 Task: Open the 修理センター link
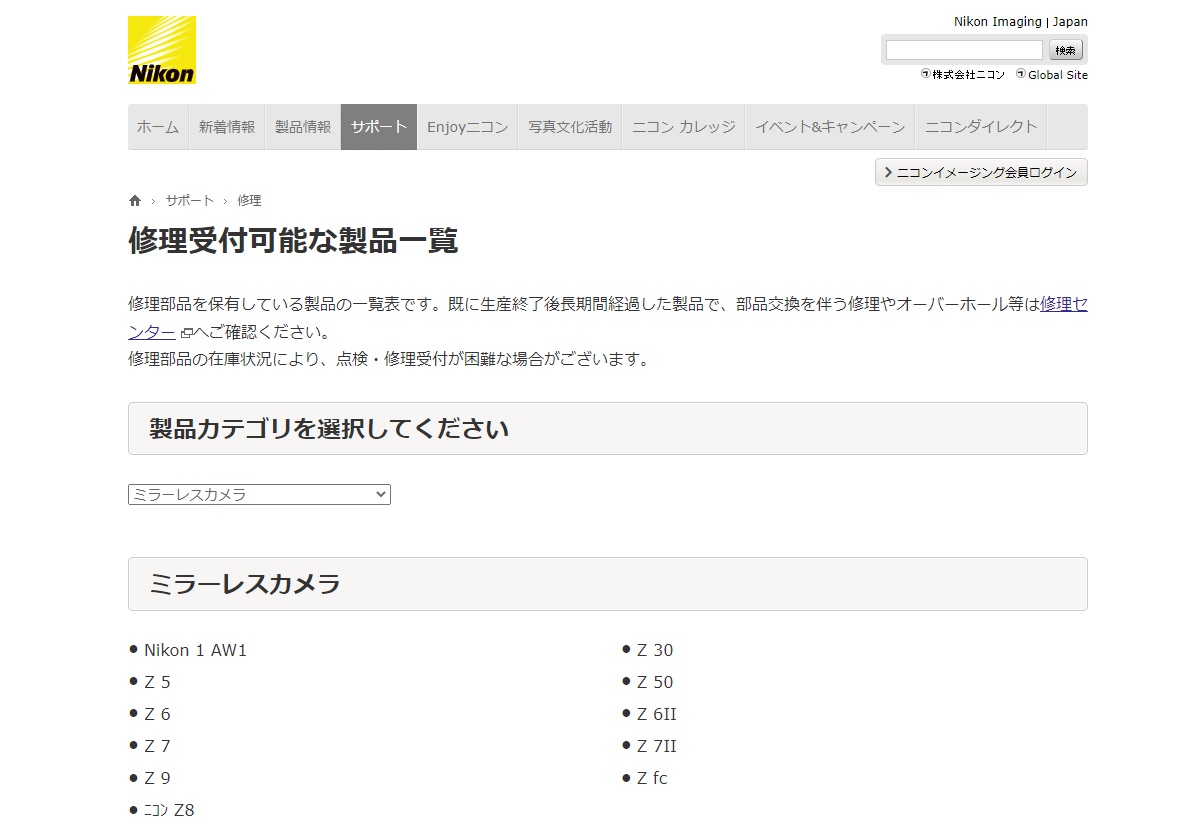(1064, 304)
